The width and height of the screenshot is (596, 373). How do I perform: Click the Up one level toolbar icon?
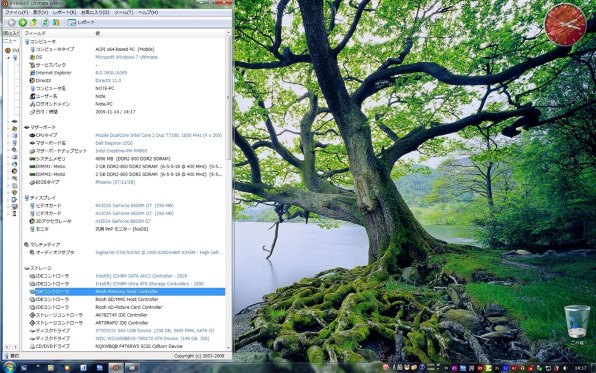33,23
